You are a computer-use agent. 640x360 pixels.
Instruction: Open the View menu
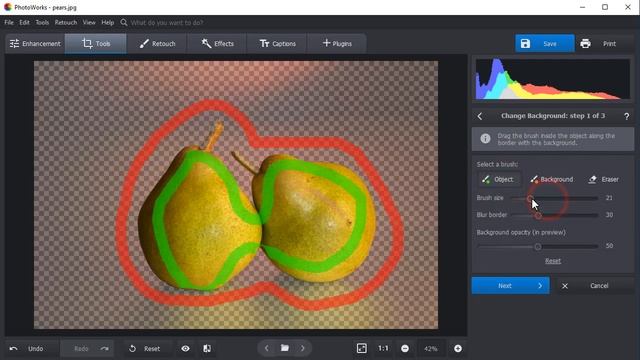point(89,22)
